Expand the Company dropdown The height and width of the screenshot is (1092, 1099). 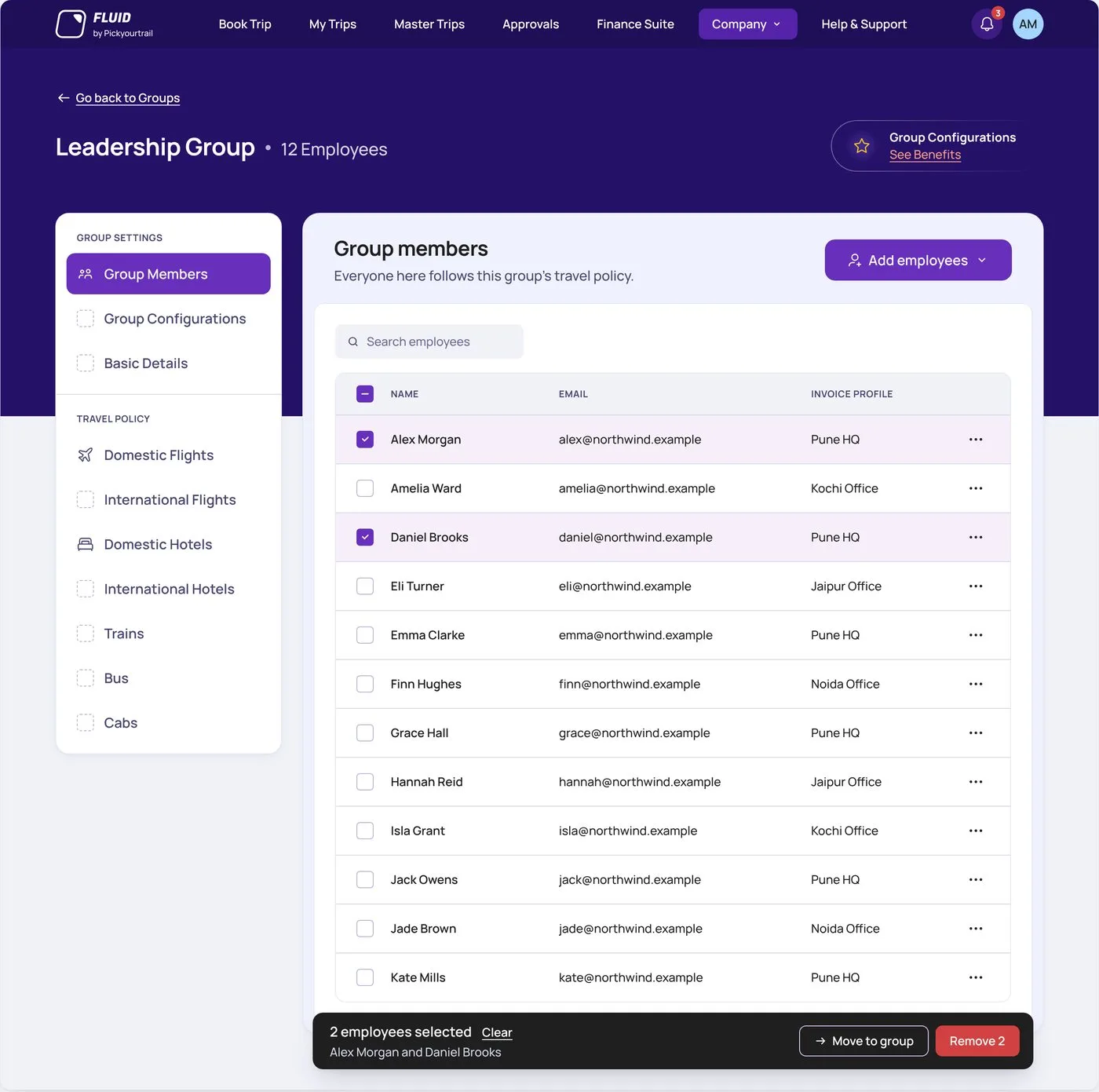747,24
